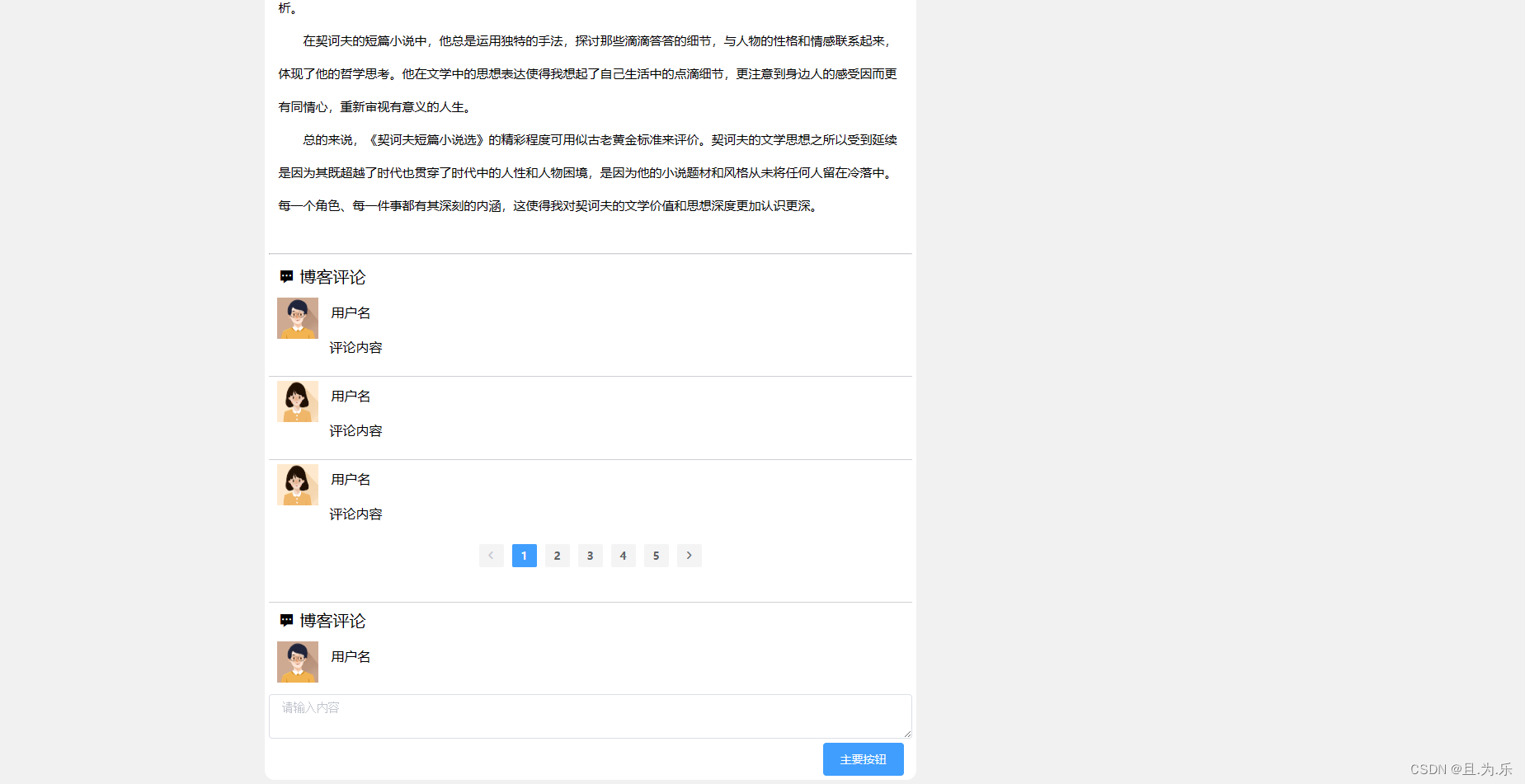Select the highlighted page 1 button
Screen dimensions: 1525x784
(524, 556)
